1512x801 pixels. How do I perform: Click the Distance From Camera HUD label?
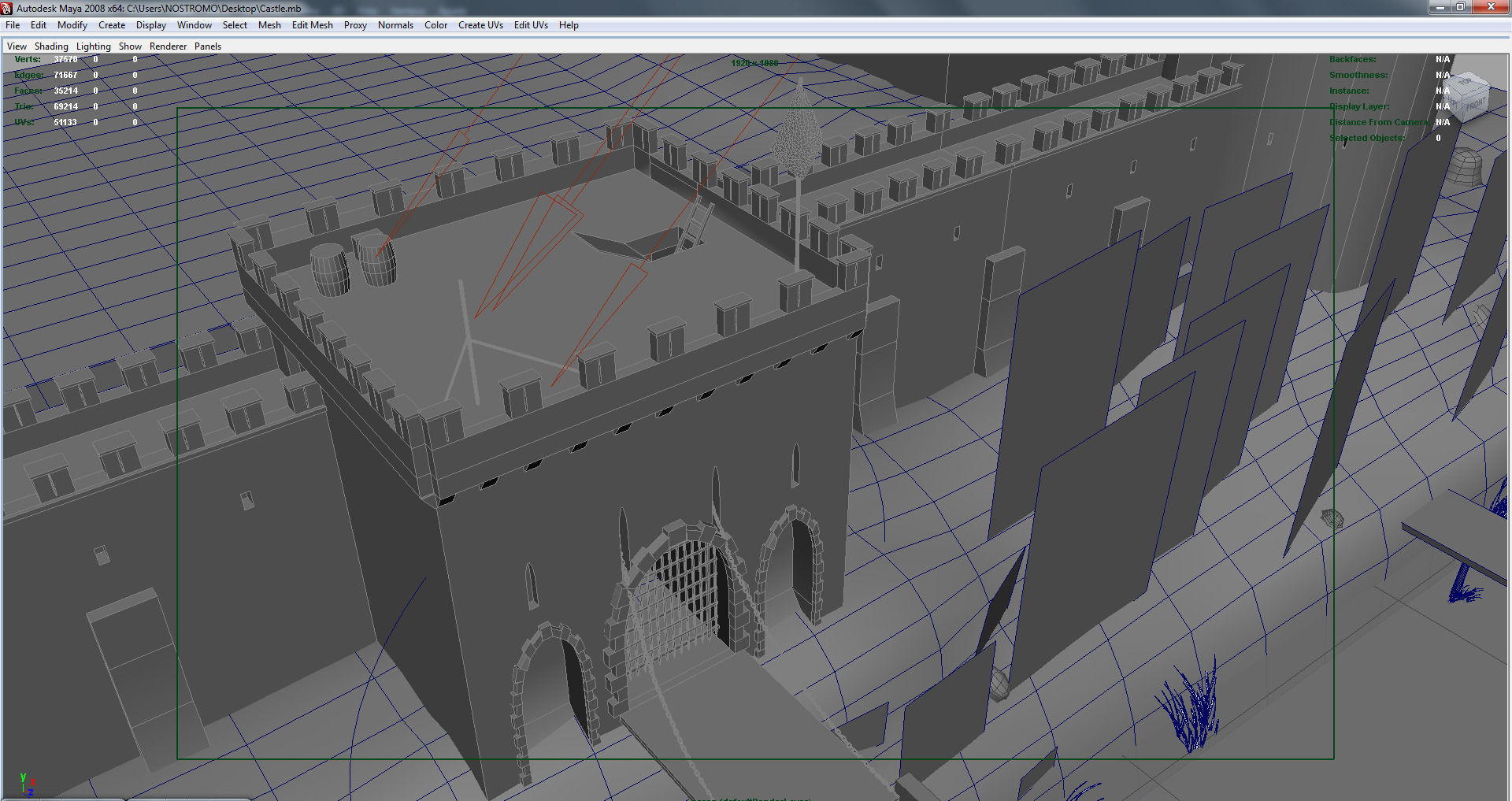click(1380, 122)
